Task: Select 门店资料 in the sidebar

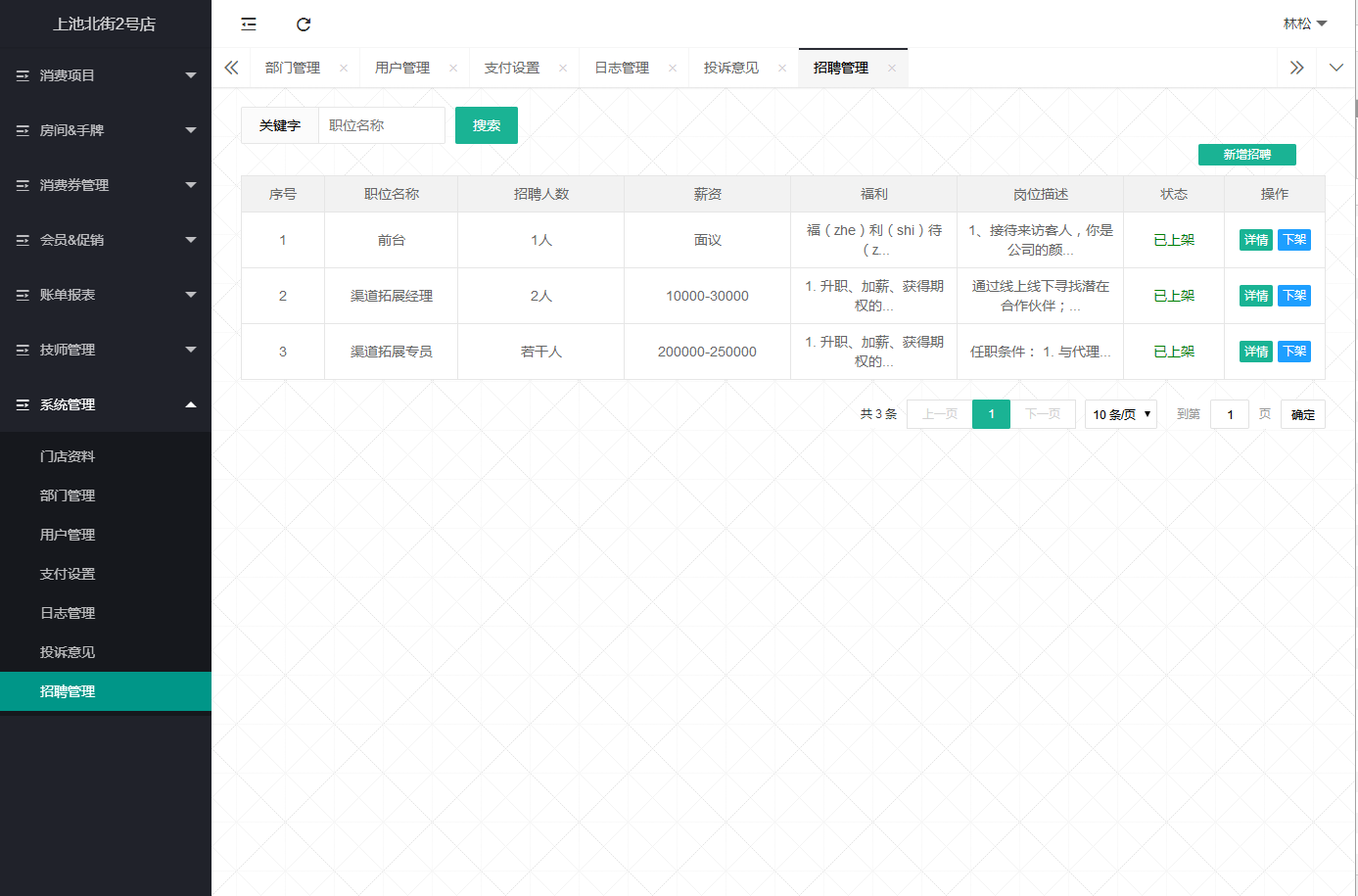Action: tap(68, 456)
